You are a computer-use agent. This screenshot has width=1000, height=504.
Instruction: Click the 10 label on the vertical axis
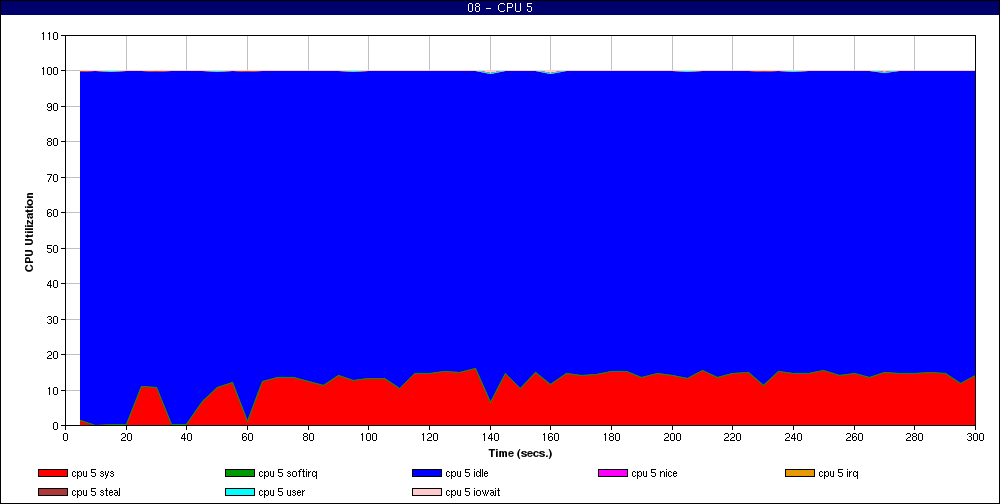53,390
